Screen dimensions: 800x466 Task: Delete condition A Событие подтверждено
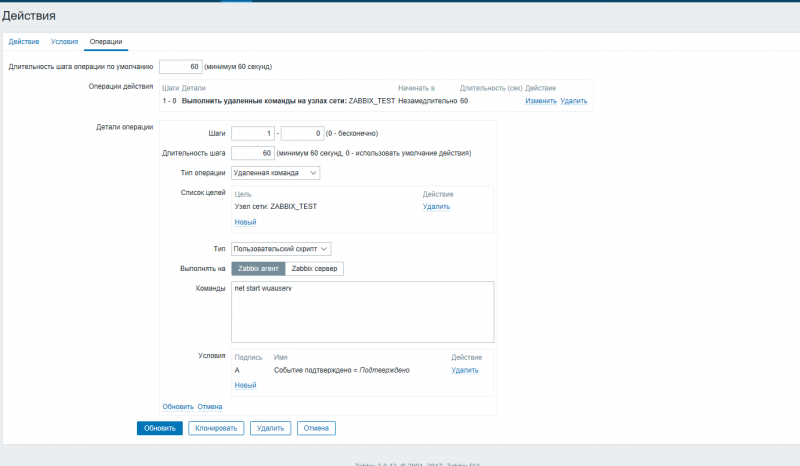(x=465, y=371)
